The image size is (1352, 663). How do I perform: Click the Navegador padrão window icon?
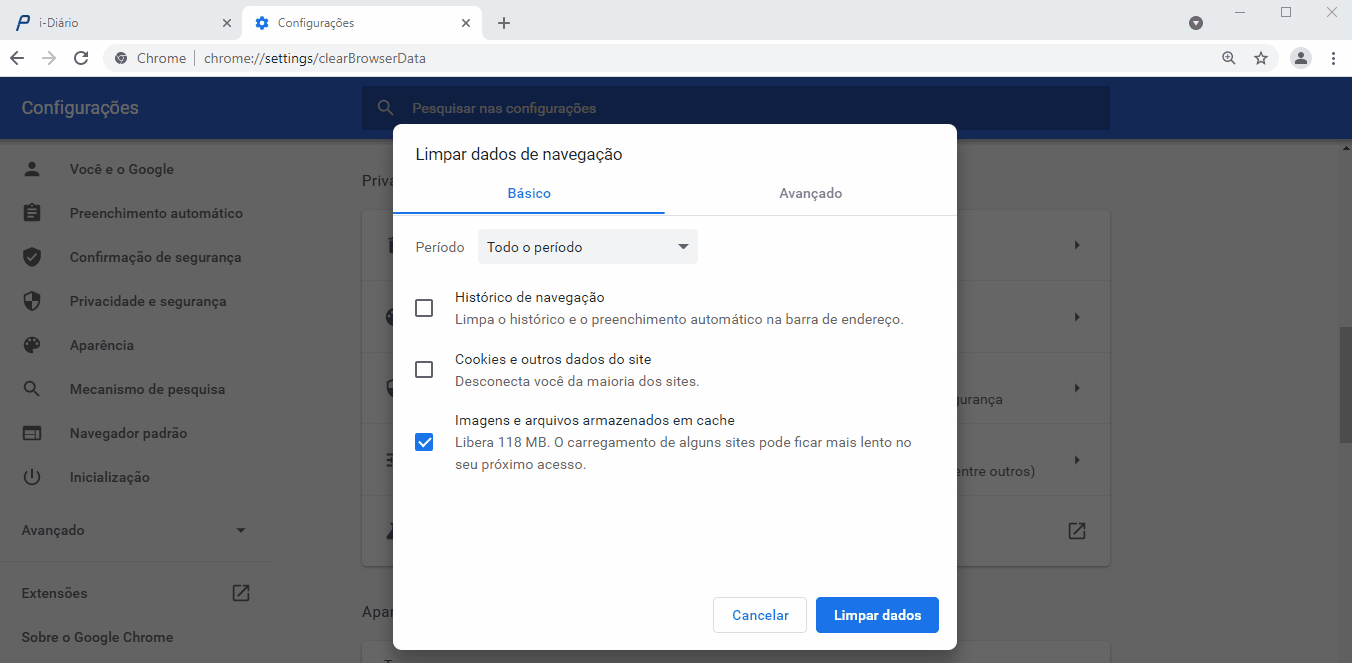[32, 433]
